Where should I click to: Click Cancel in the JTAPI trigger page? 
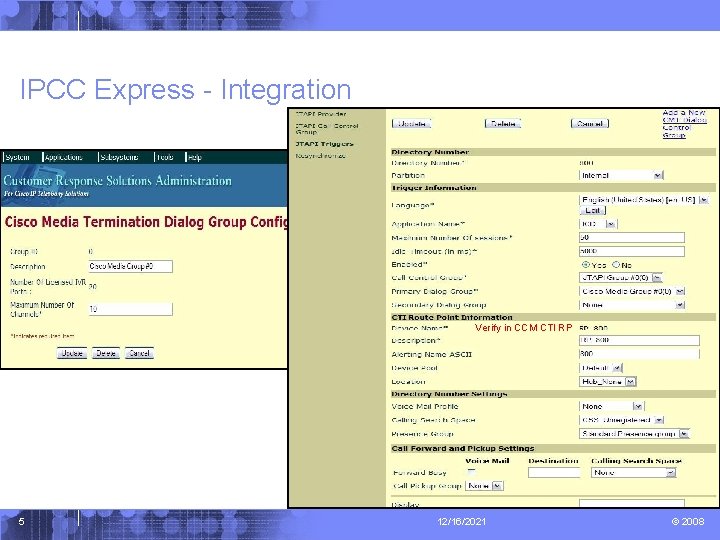(x=590, y=124)
